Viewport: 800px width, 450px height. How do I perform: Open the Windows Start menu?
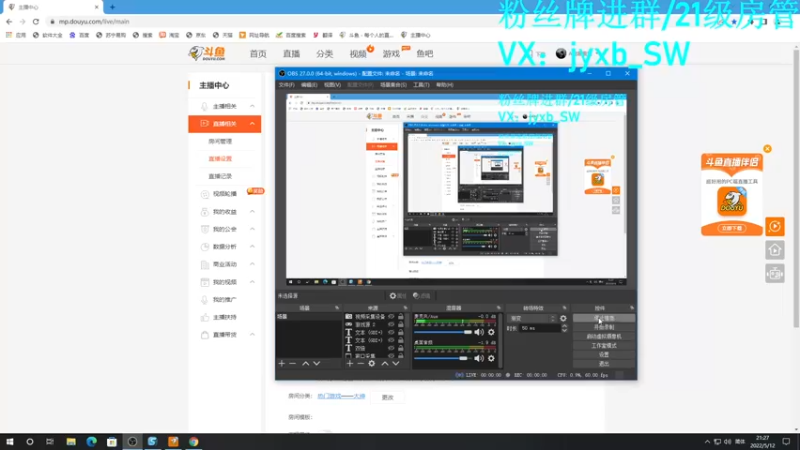coord(10,442)
